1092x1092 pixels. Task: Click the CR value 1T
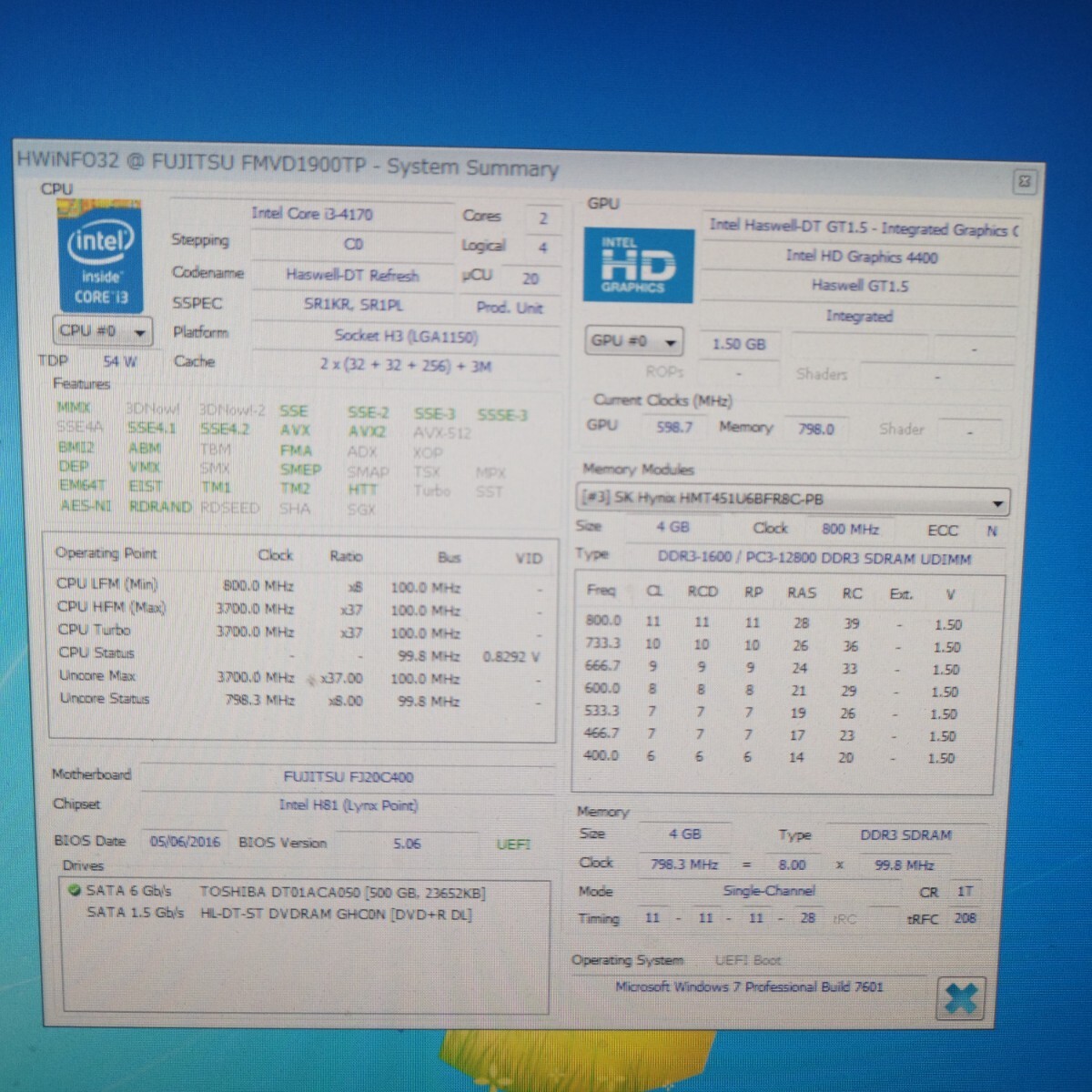965,892
